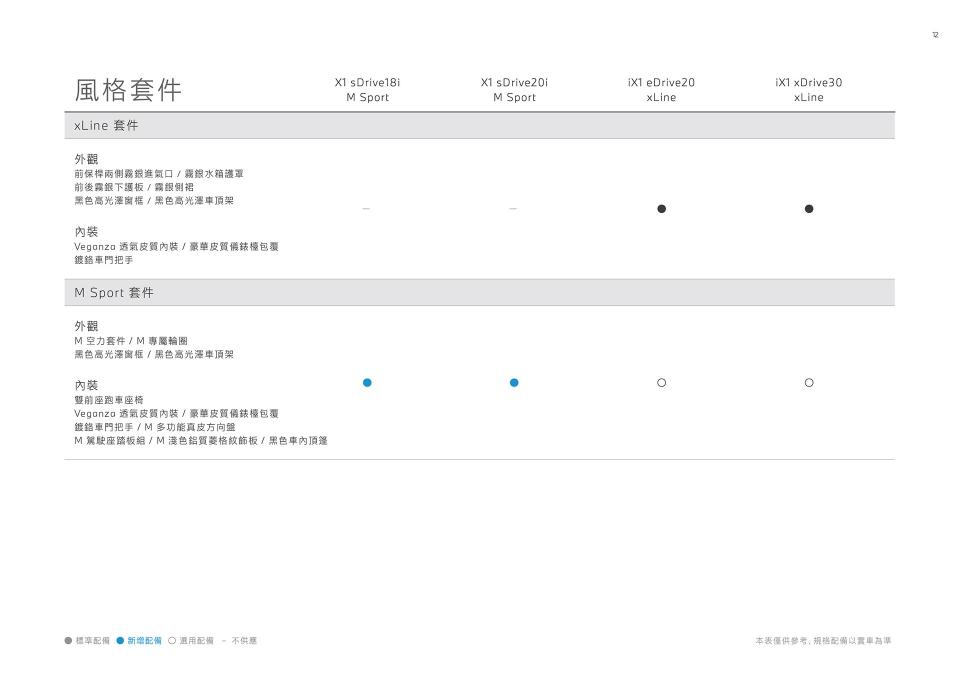Click the iX1 xDrive30 xLine column header

click(x=809, y=90)
